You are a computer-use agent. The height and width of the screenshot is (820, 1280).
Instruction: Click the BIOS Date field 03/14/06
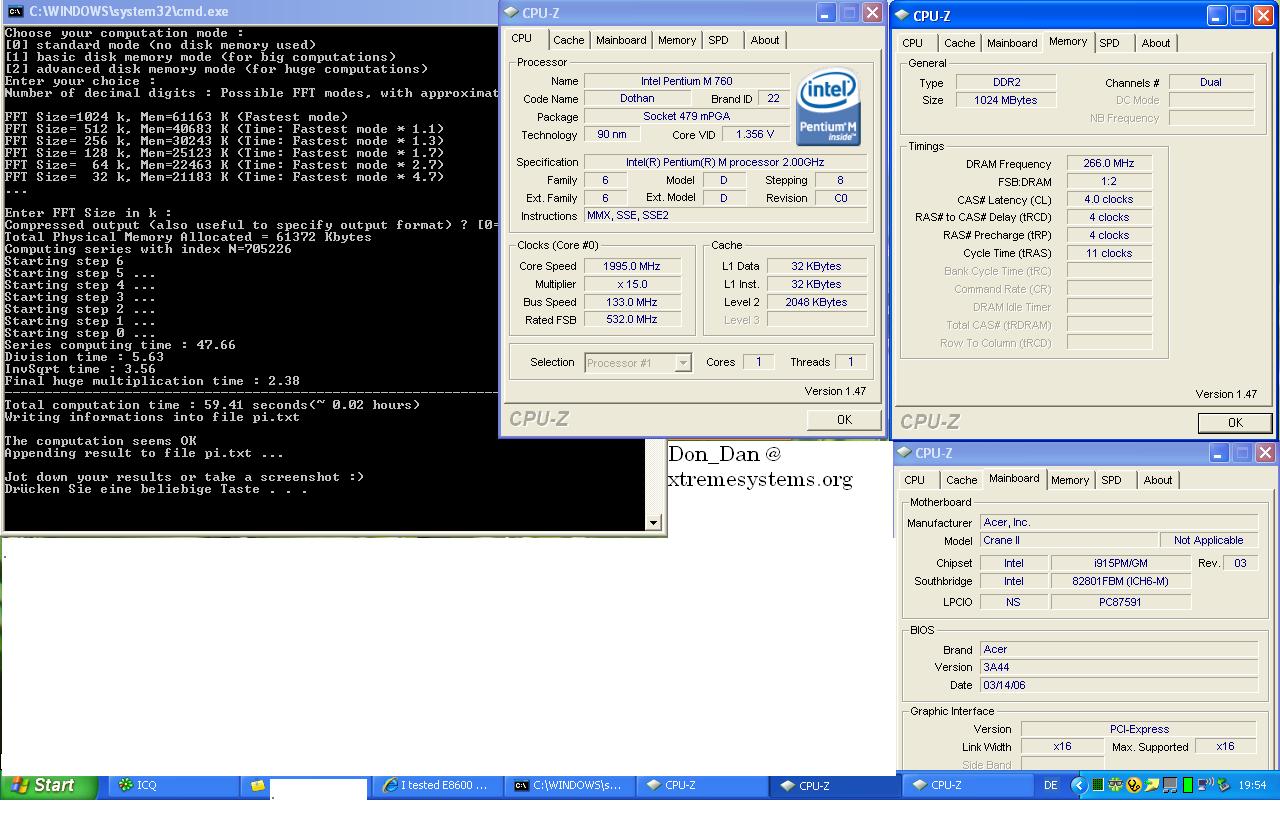point(1118,685)
